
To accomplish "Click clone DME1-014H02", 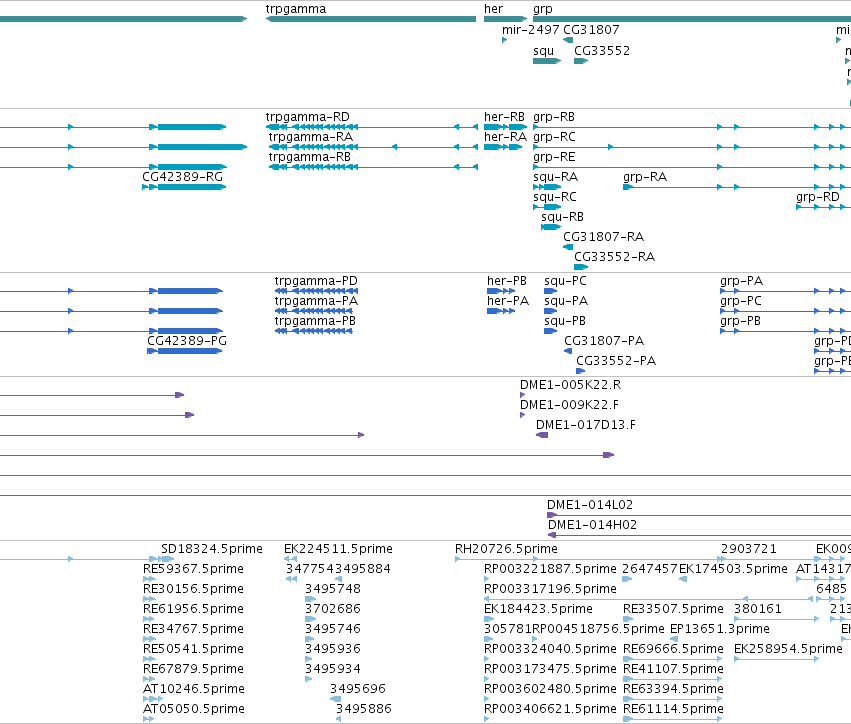I will click(699, 535).
